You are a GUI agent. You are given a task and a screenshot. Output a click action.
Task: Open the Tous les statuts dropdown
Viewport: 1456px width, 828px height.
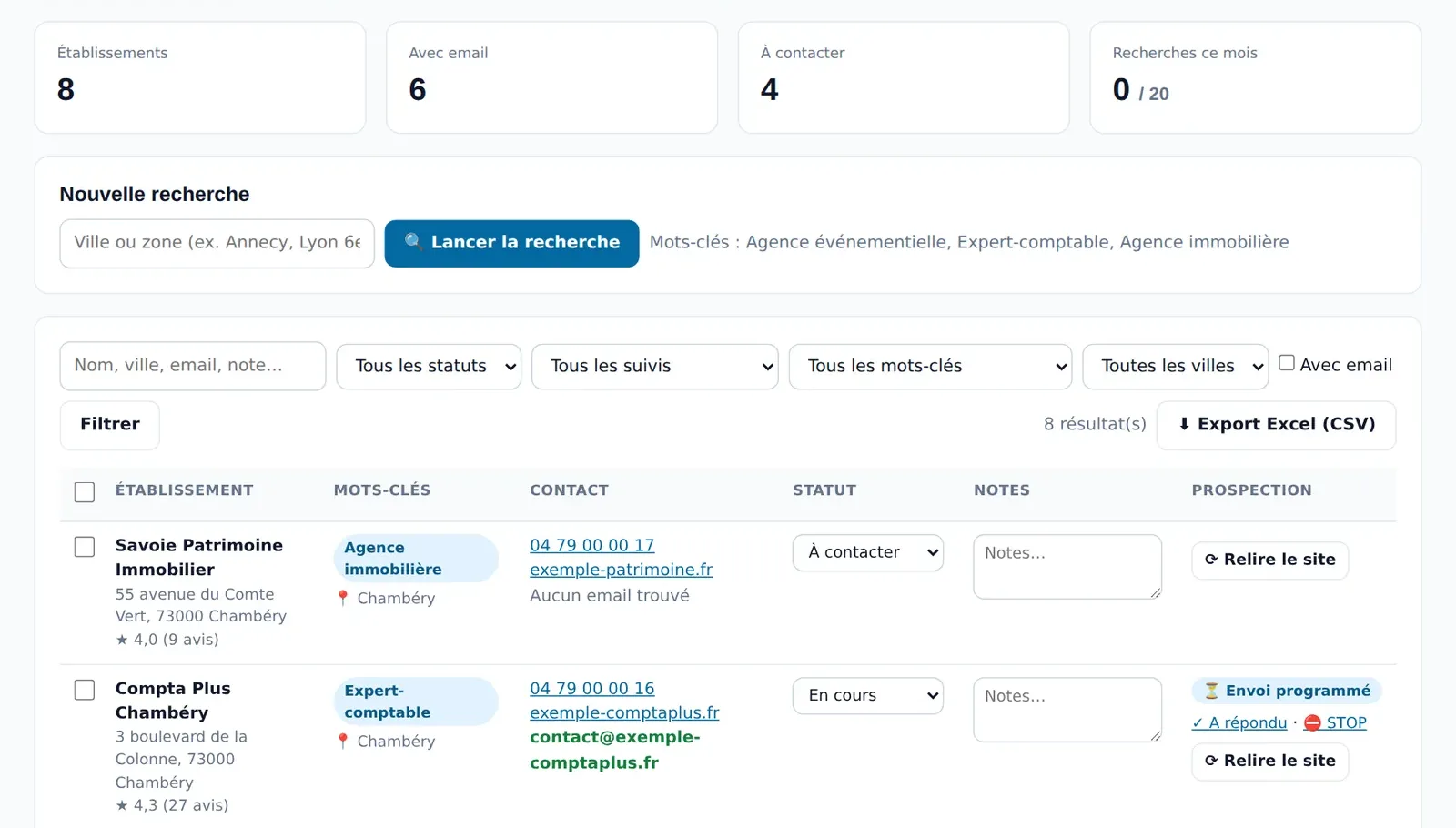(429, 366)
